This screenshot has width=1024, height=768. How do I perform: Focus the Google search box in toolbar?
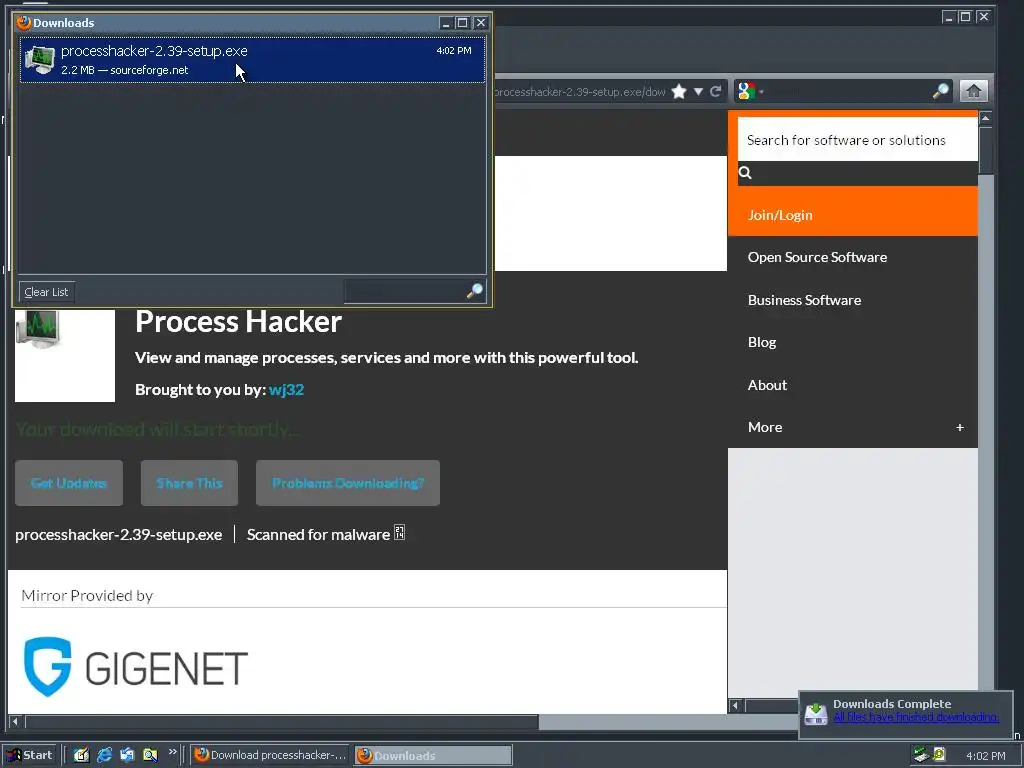[849, 91]
